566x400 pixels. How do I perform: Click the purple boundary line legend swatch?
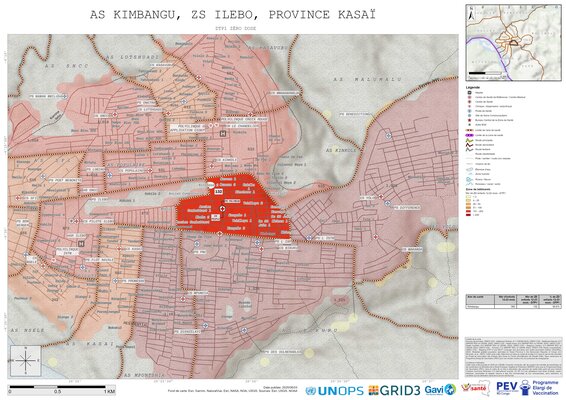pyautogui.click(x=469, y=135)
